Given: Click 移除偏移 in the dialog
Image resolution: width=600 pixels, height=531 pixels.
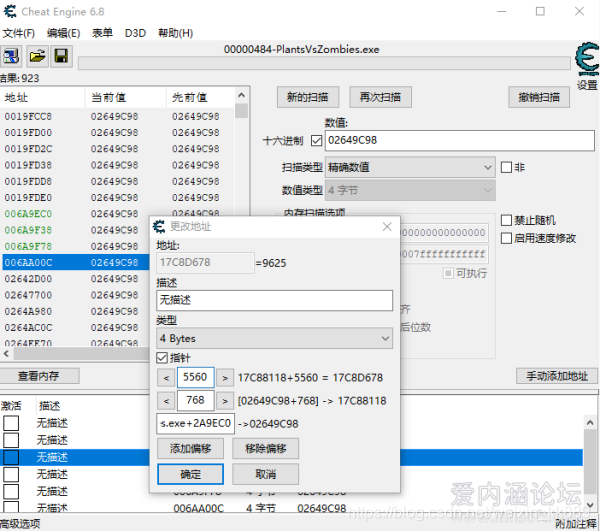Looking at the screenshot, I should (266, 448).
